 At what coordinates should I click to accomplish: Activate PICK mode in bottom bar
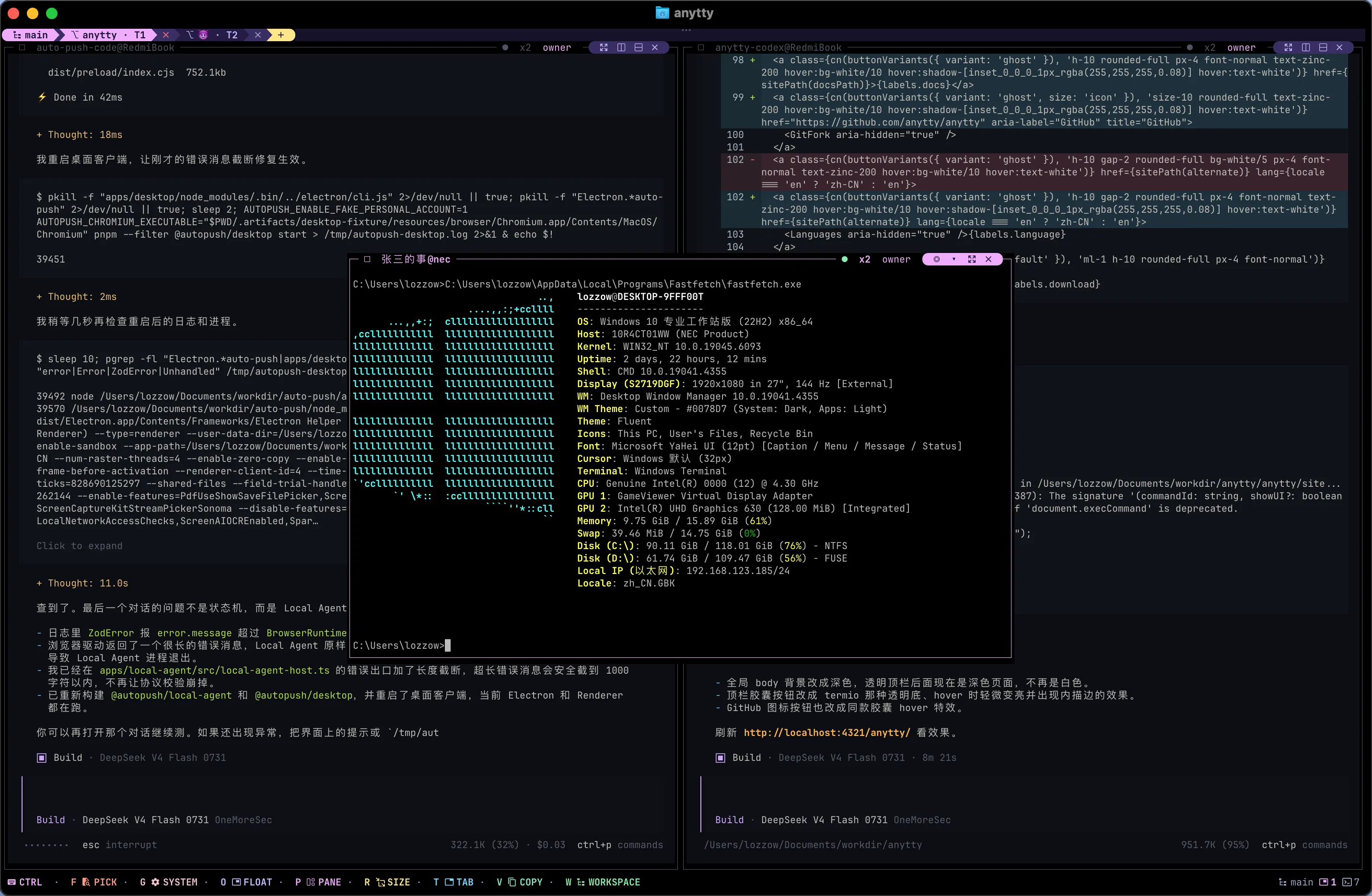pos(94,882)
